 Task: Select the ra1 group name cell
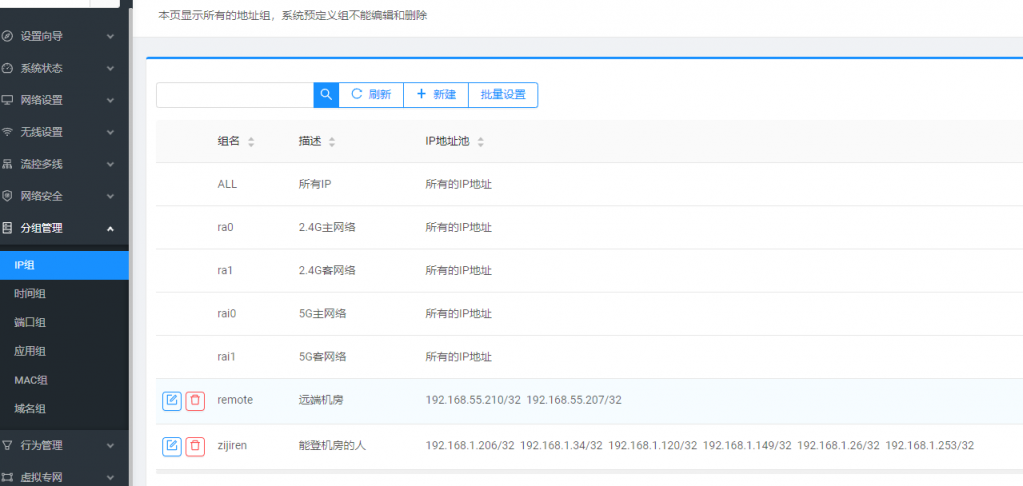[x=225, y=271]
